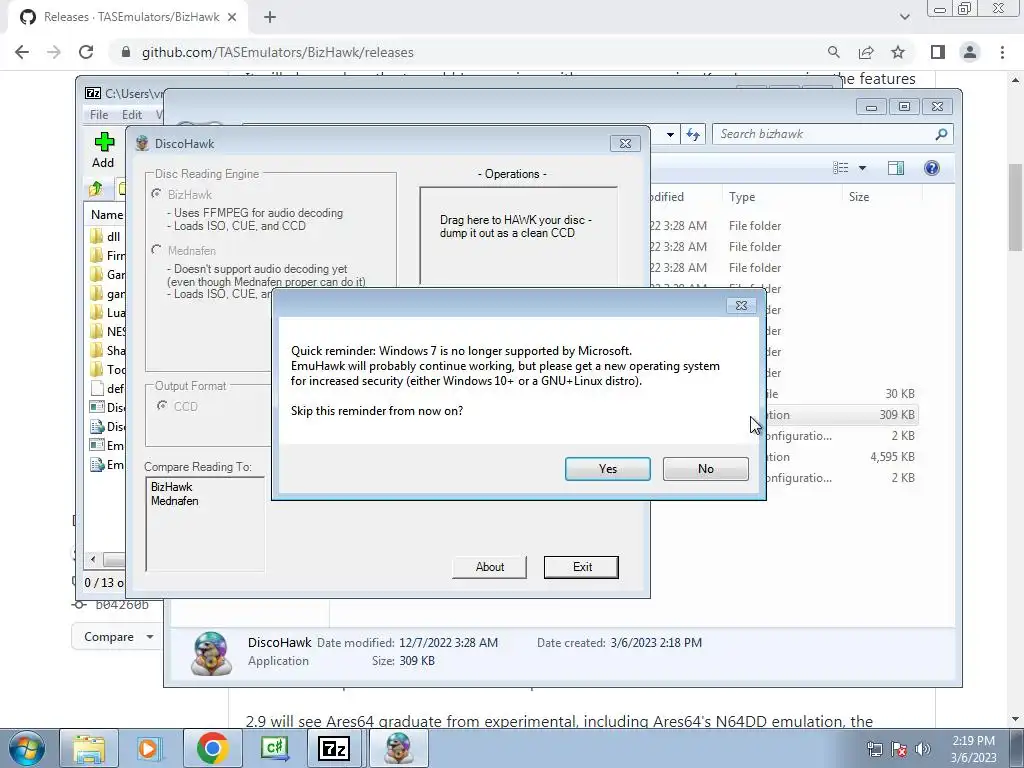Open the Chrome profile avatar

(x=970, y=52)
